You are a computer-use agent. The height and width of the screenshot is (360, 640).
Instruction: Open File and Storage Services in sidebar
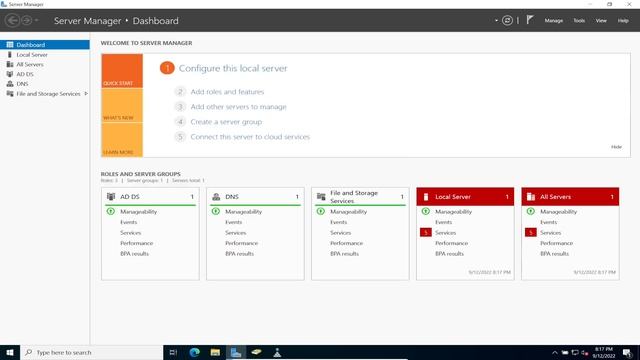point(45,93)
